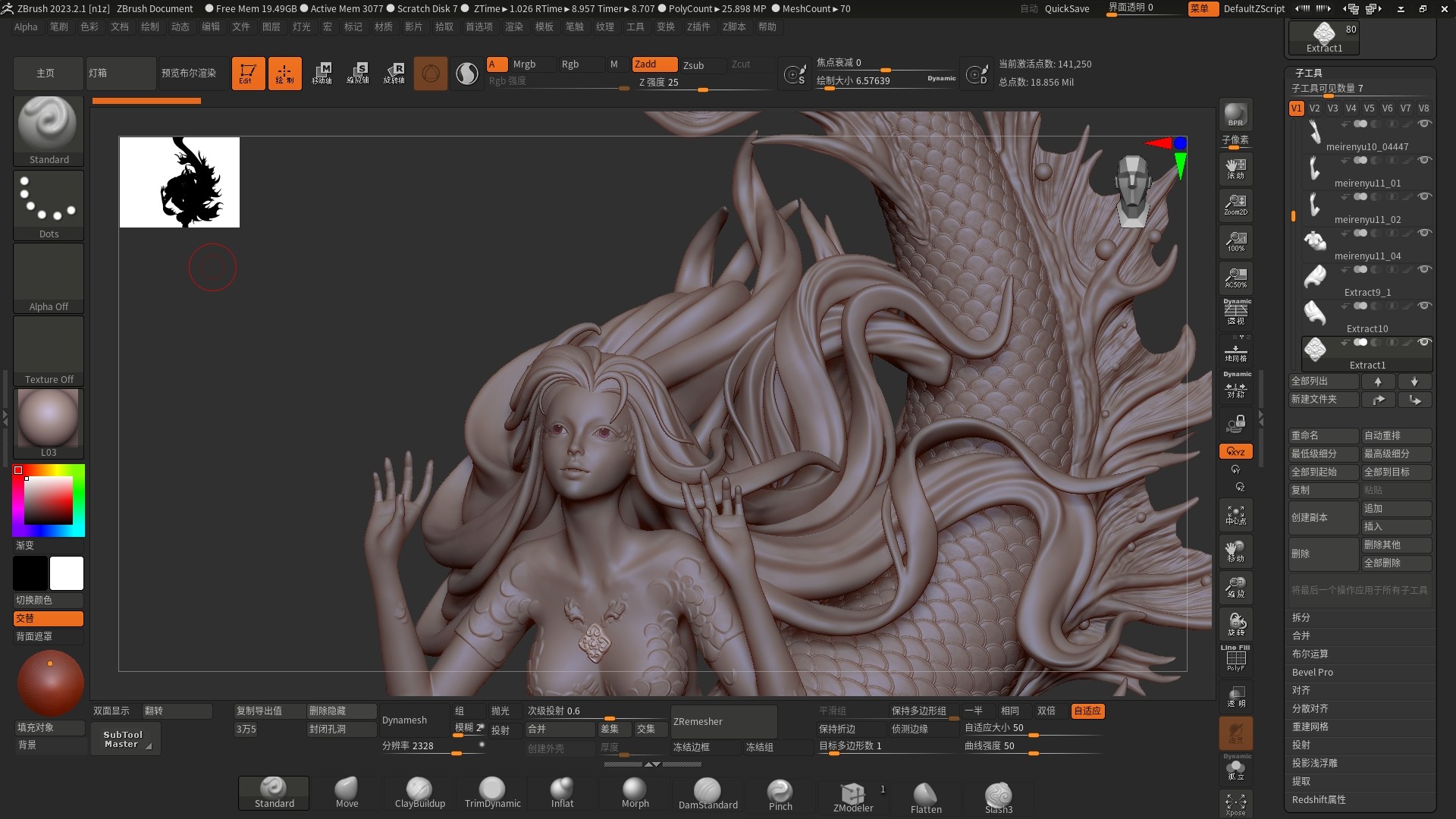1456x819 pixels.
Task: Click the BPR render icon
Action: [1235, 115]
